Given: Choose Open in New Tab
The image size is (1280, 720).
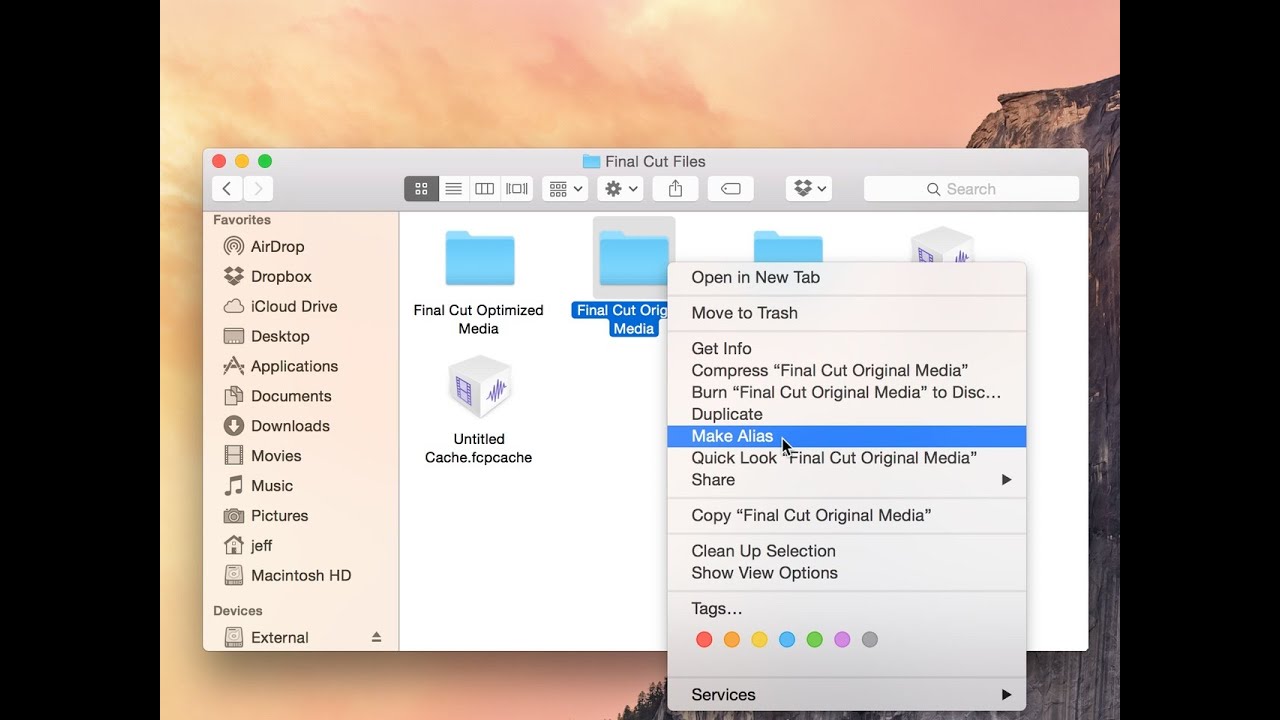Looking at the screenshot, I should click(x=846, y=277).
